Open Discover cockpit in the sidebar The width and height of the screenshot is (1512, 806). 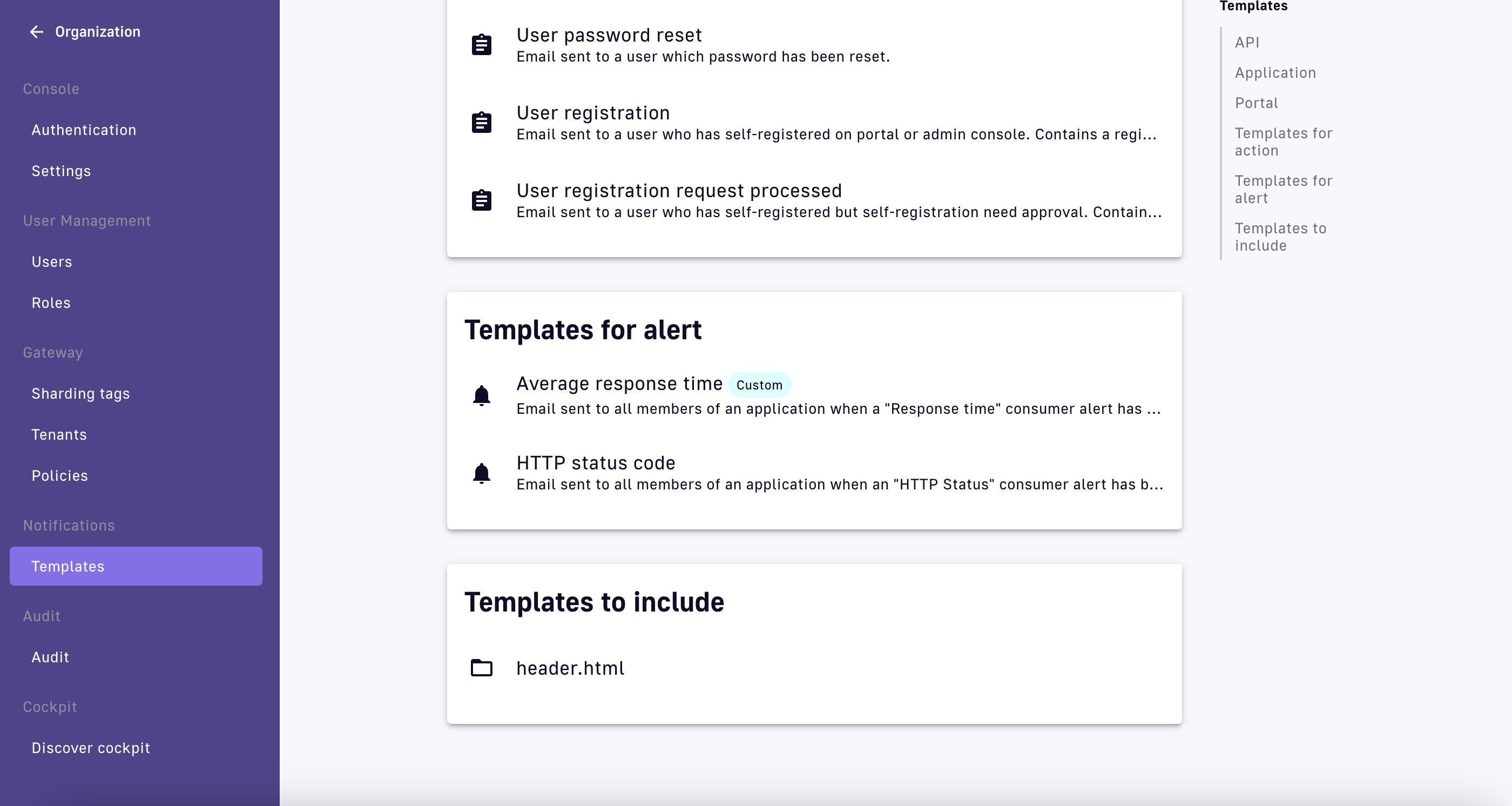click(90, 748)
